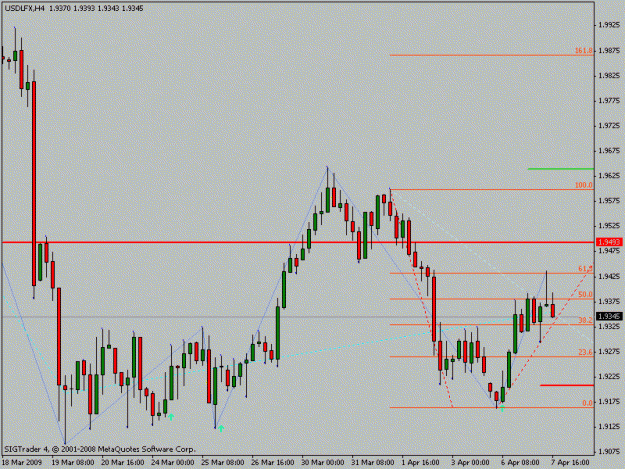
Task: Select the green up arrow under 25 Mar low
Action: 221,429
